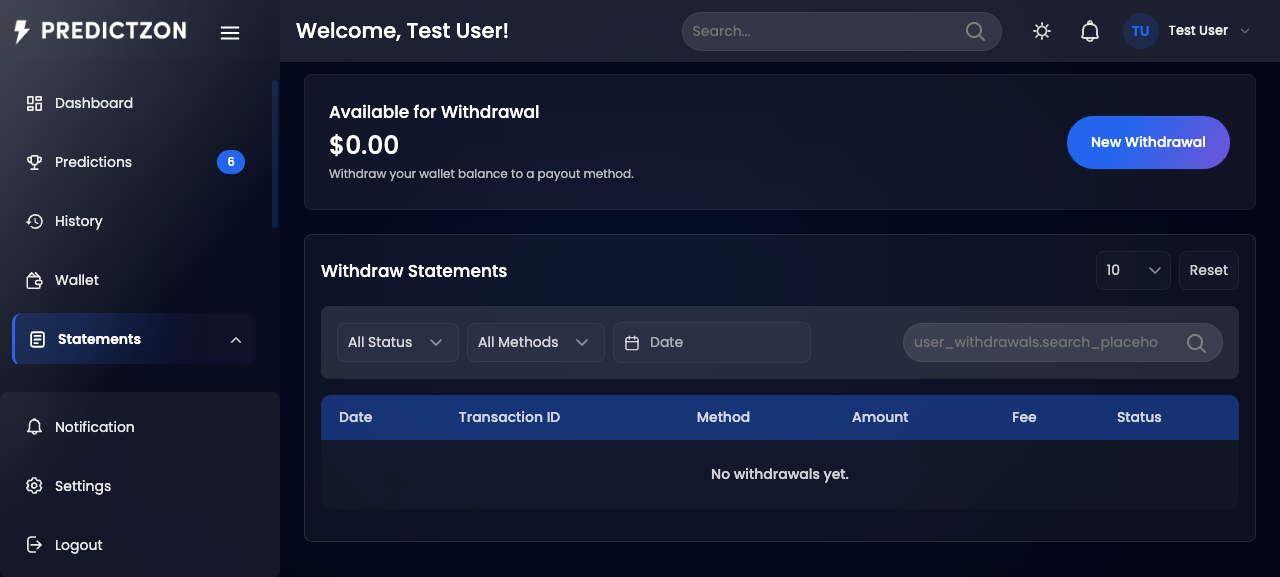Image resolution: width=1280 pixels, height=577 pixels.
Task: Click the Transaction ID column header
Action: pyautogui.click(x=509, y=417)
